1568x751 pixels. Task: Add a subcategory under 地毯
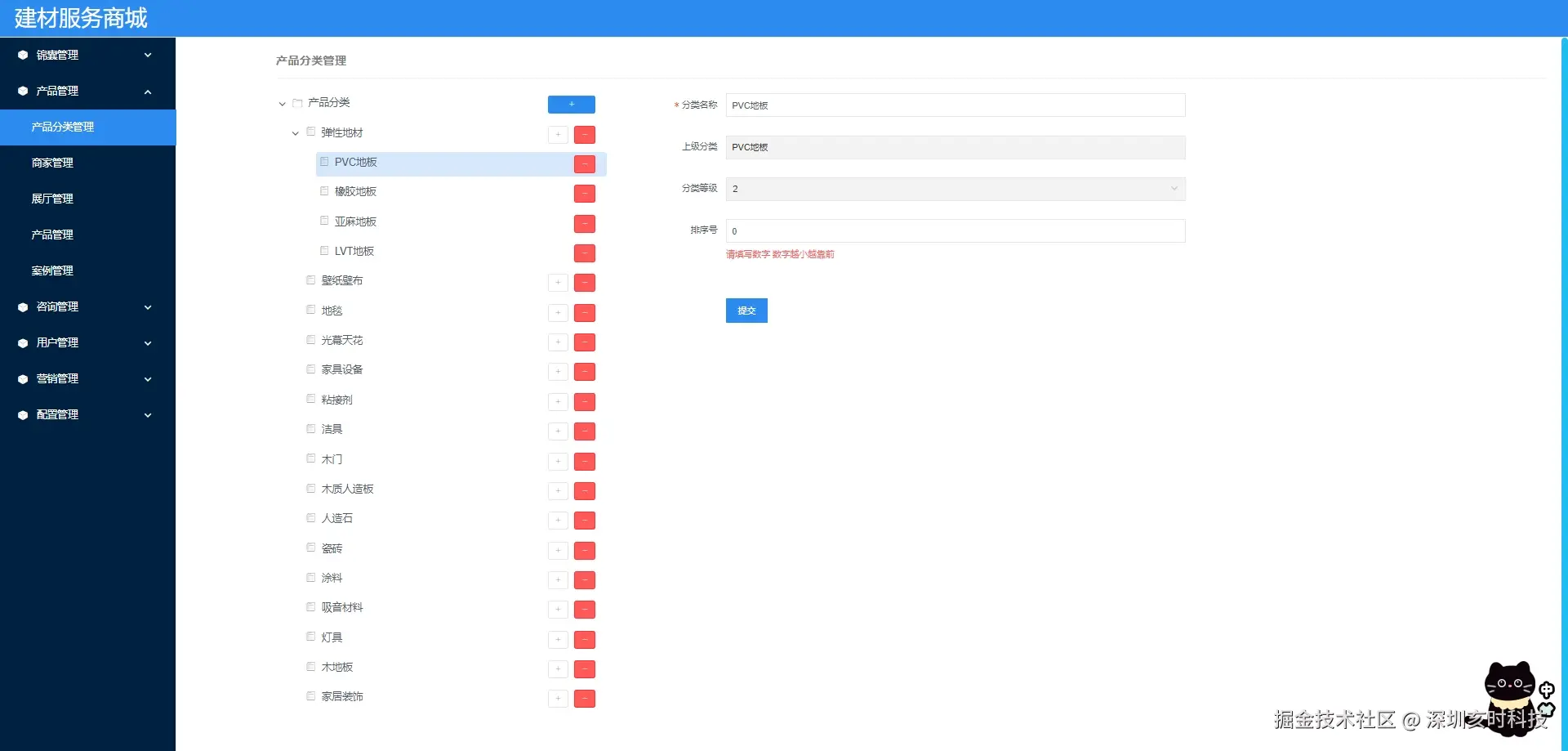point(558,313)
